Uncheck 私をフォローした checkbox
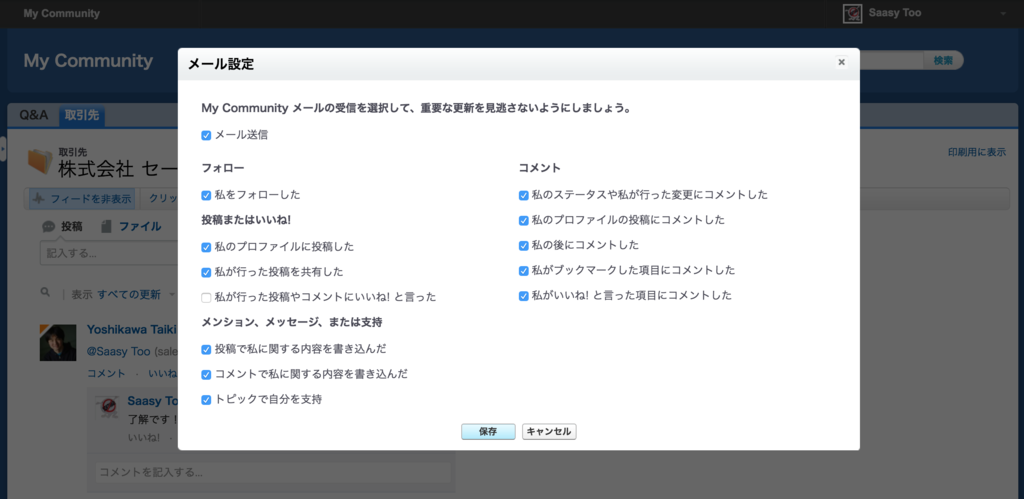The image size is (1024, 499). 206,195
